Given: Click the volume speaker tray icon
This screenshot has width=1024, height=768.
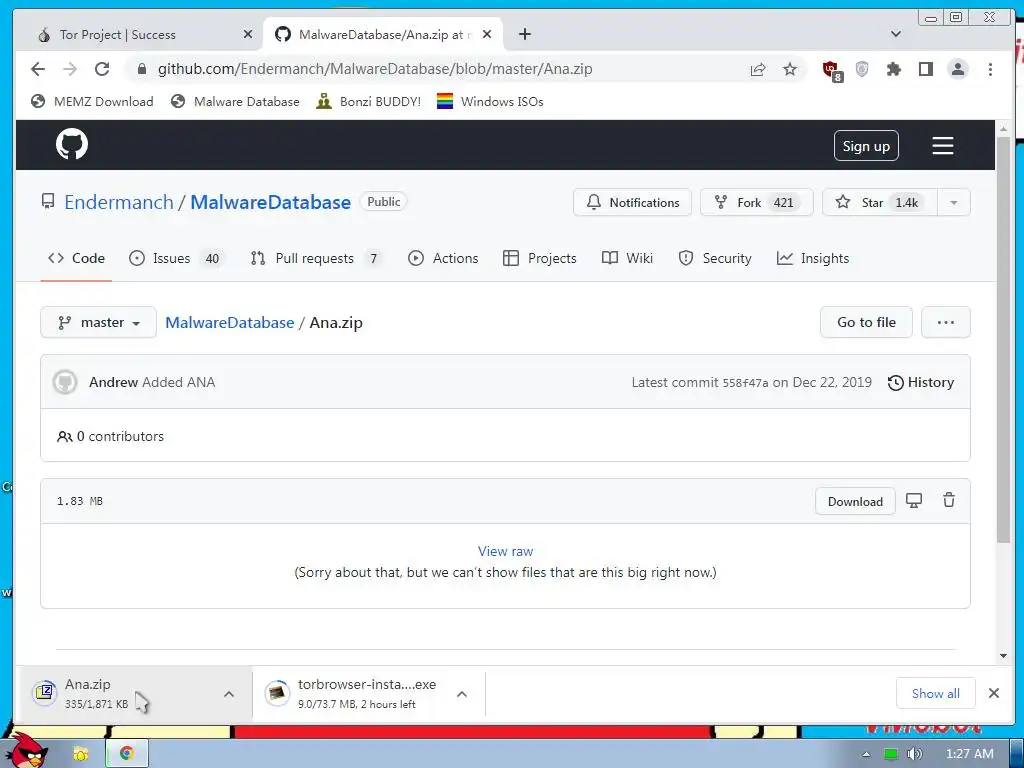Looking at the screenshot, I should pos(914,754).
